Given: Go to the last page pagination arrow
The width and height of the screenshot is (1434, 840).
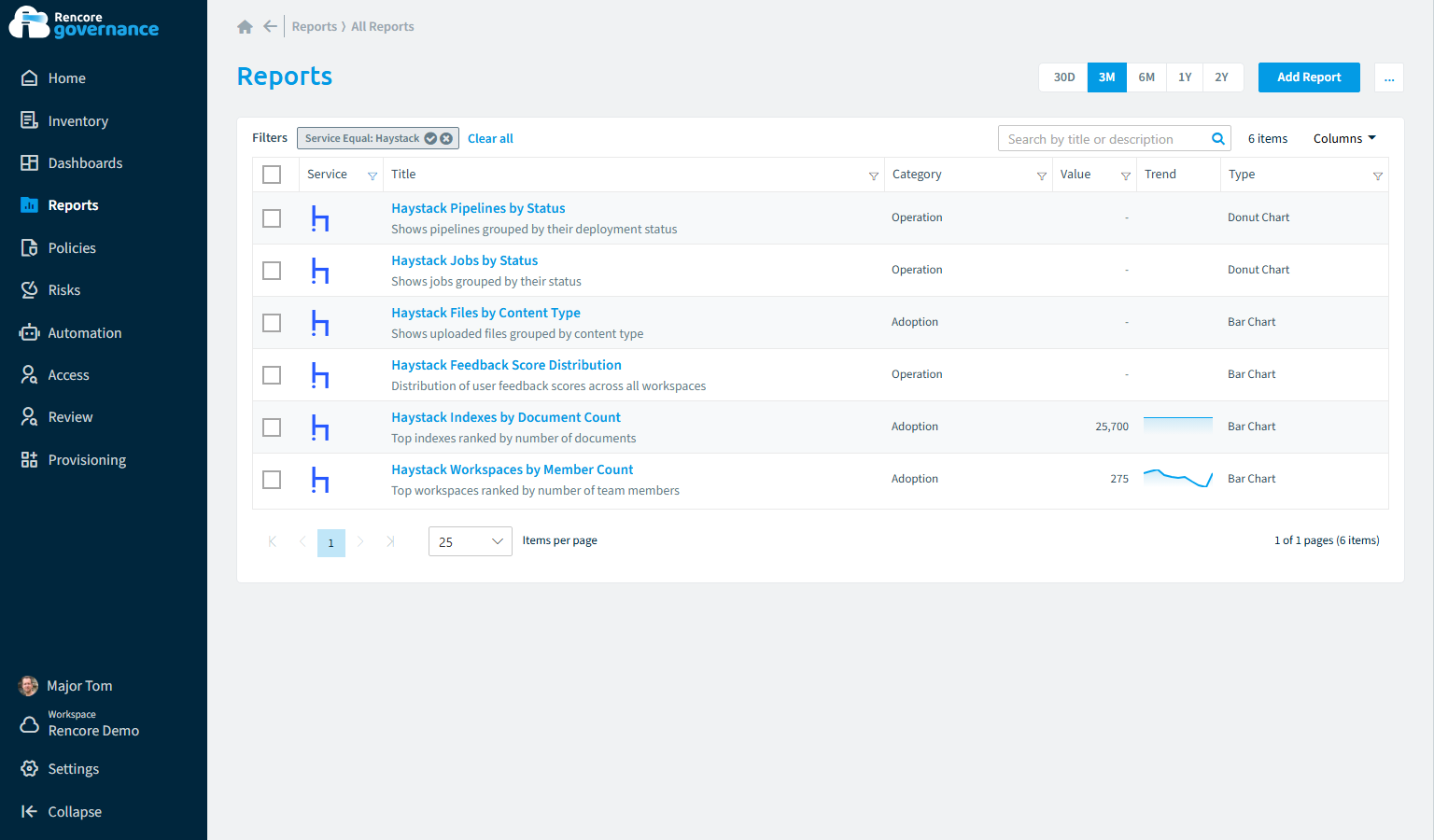Looking at the screenshot, I should click(390, 541).
